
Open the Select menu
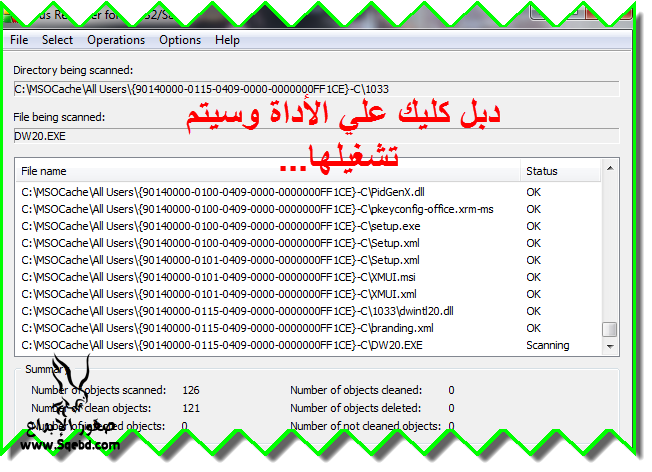coord(57,40)
